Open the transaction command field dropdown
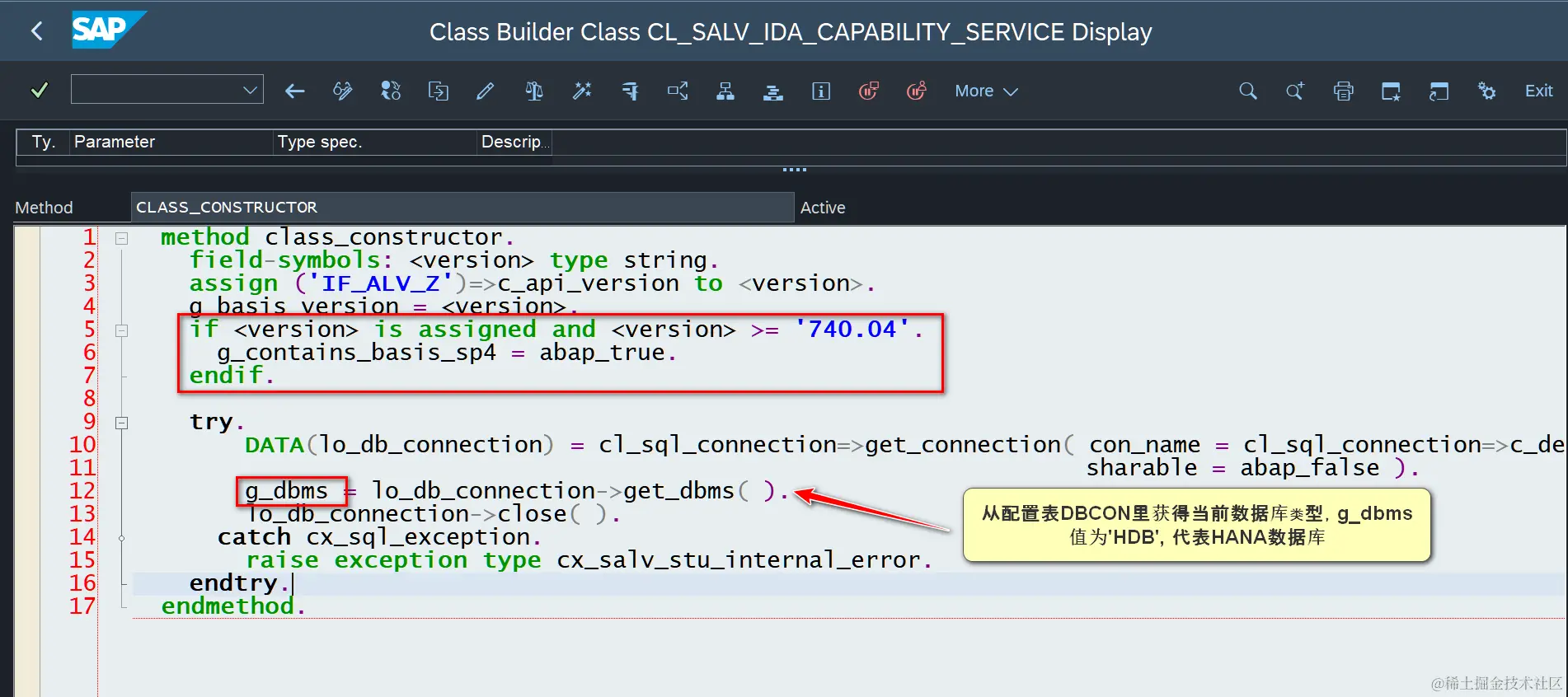 coord(251,90)
